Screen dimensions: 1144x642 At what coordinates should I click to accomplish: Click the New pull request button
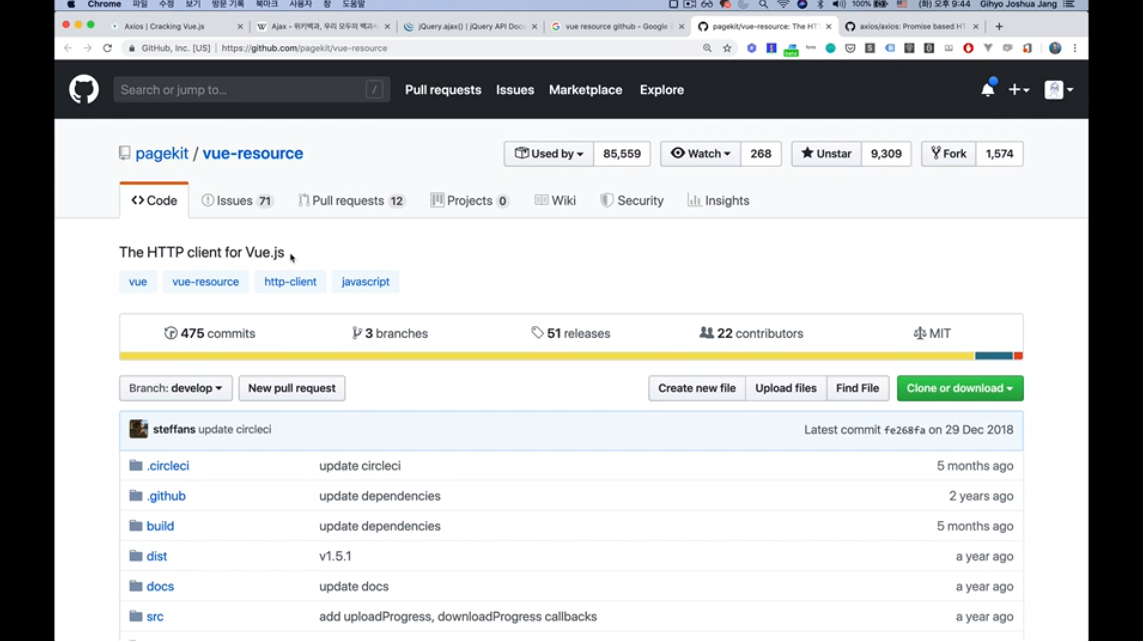(x=292, y=388)
